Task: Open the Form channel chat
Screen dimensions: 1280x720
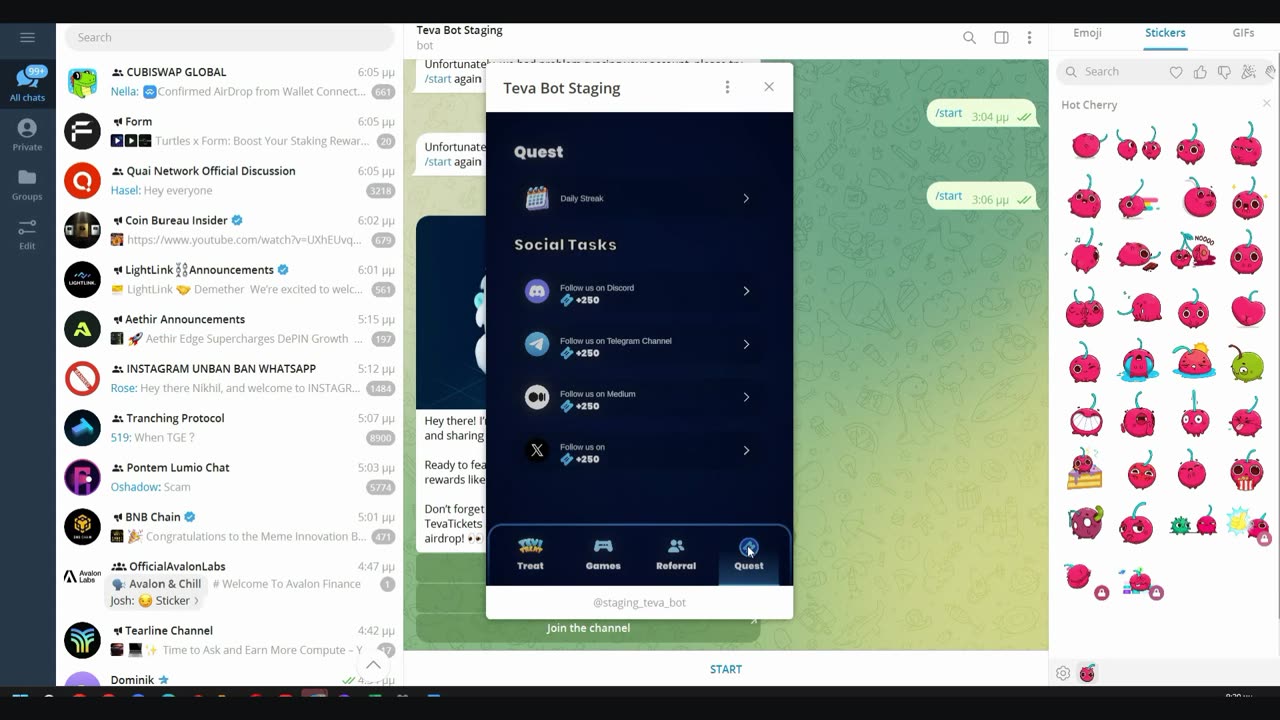Action: (229, 131)
